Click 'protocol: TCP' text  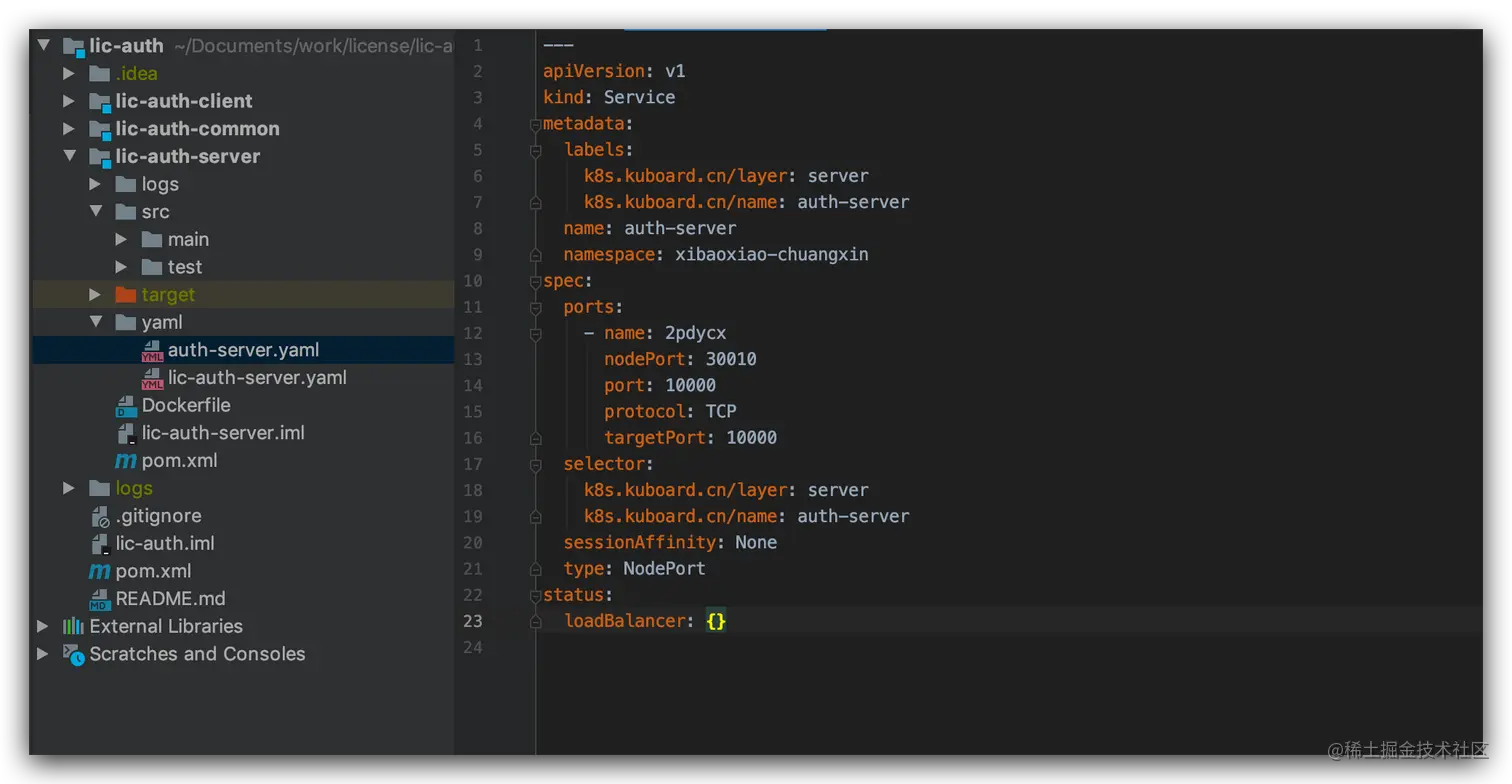point(670,411)
